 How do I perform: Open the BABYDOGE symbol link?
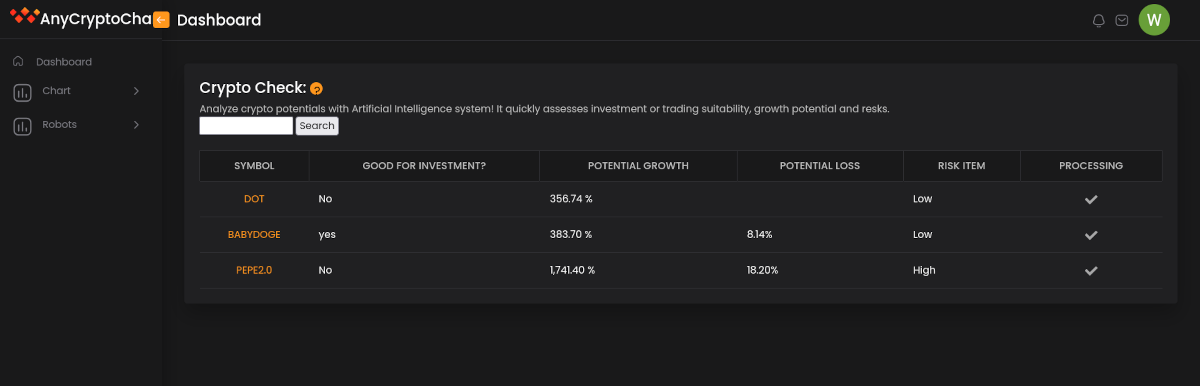pos(254,235)
